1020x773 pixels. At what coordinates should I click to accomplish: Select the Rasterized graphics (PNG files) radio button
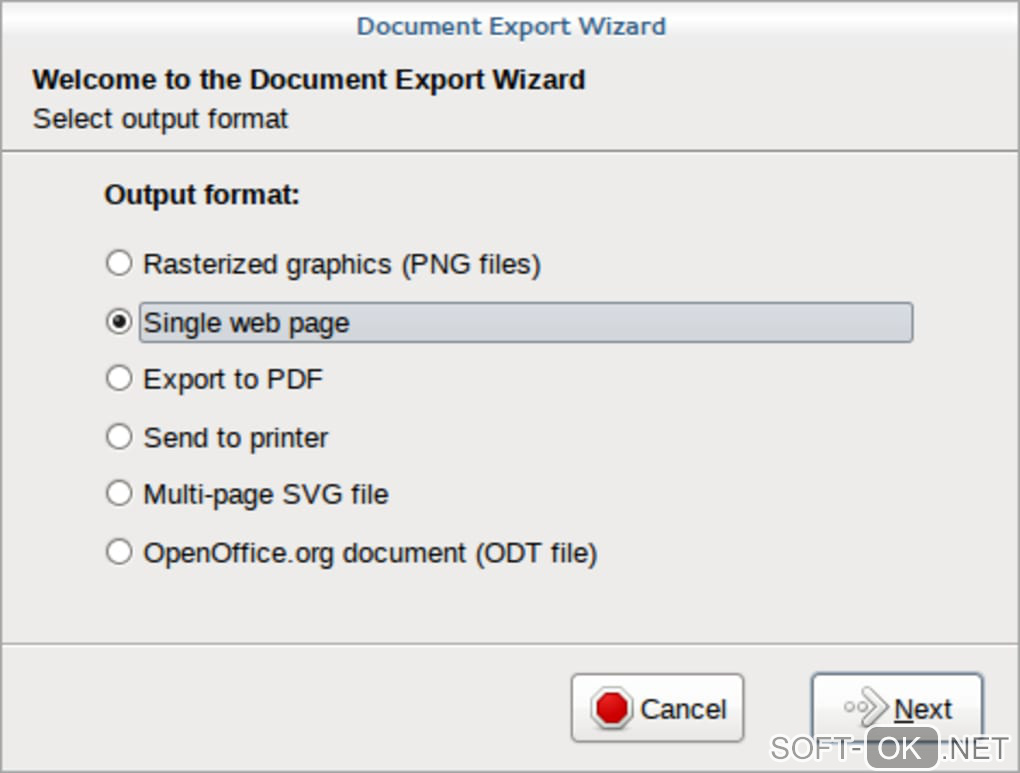point(119,264)
